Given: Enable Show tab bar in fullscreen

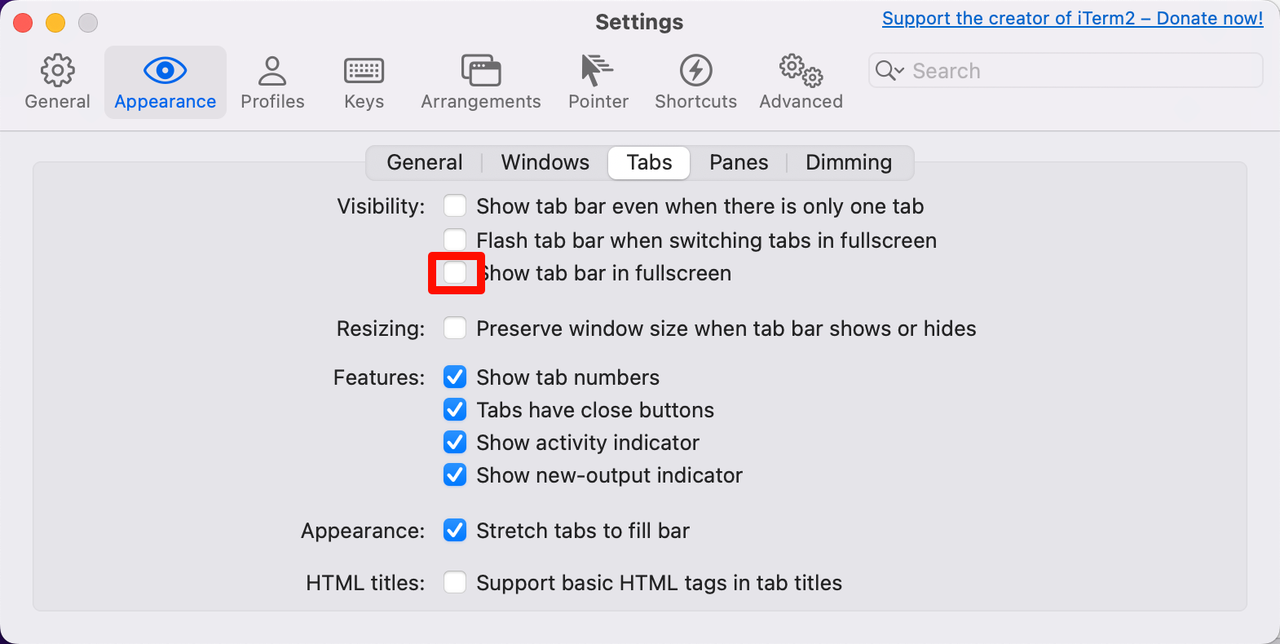Looking at the screenshot, I should (x=456, y=273).
